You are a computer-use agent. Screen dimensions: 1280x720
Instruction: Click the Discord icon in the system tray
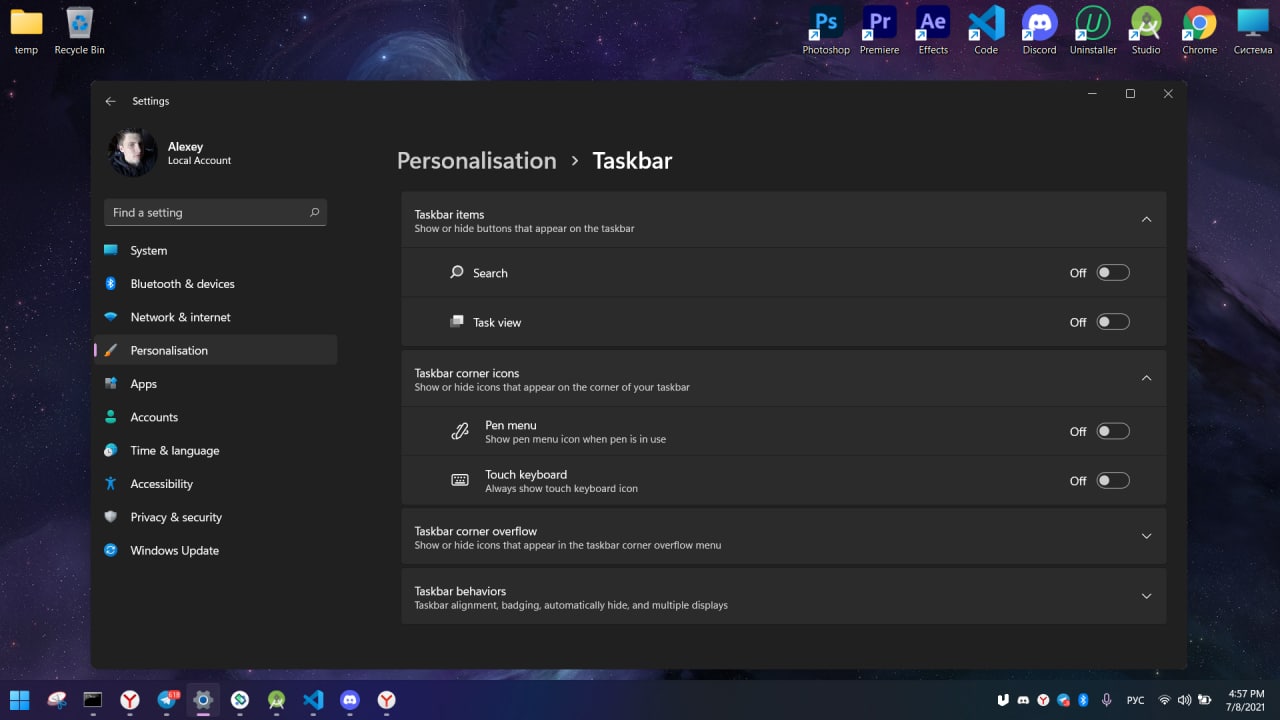pyautogui.click(x=1023, y=700)
